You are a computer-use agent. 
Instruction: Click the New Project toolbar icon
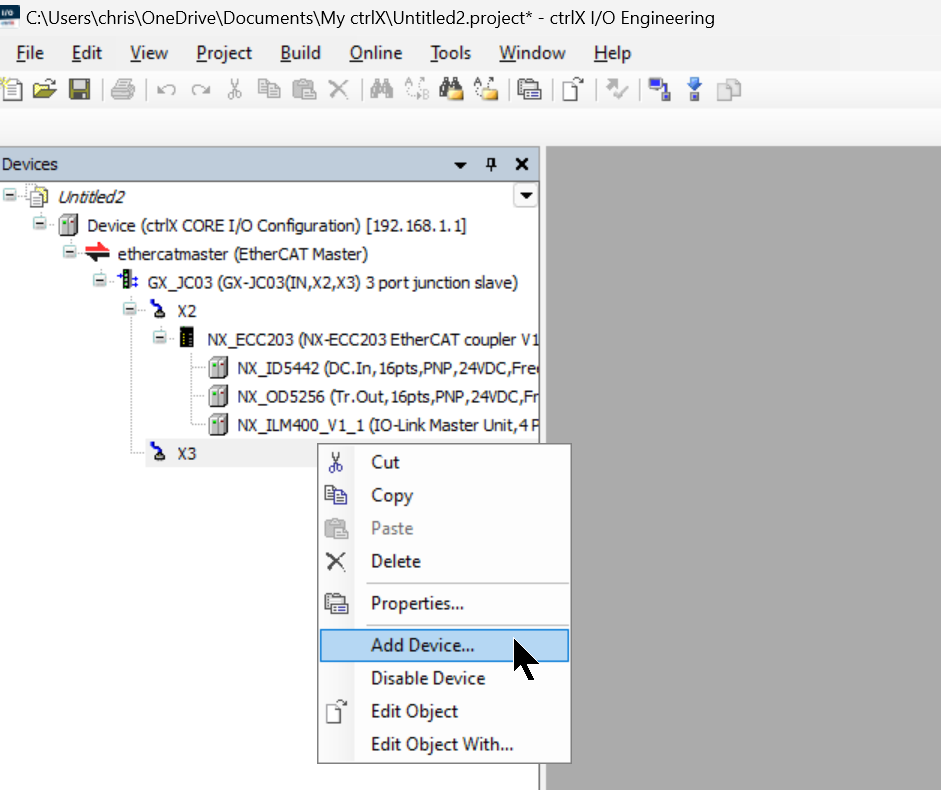coord(11,89)
